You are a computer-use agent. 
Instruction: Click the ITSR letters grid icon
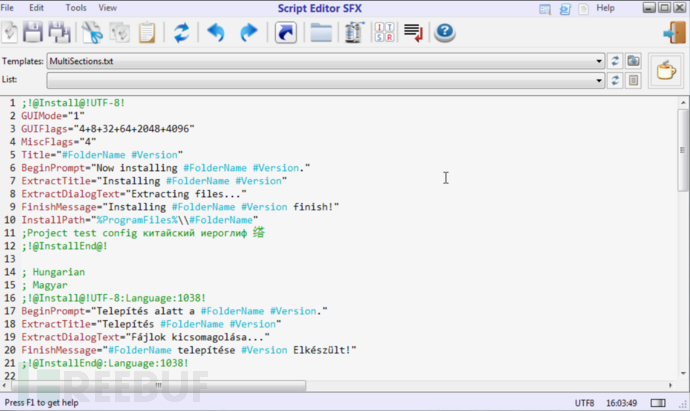pyautogui.click(x=384, y=32)
